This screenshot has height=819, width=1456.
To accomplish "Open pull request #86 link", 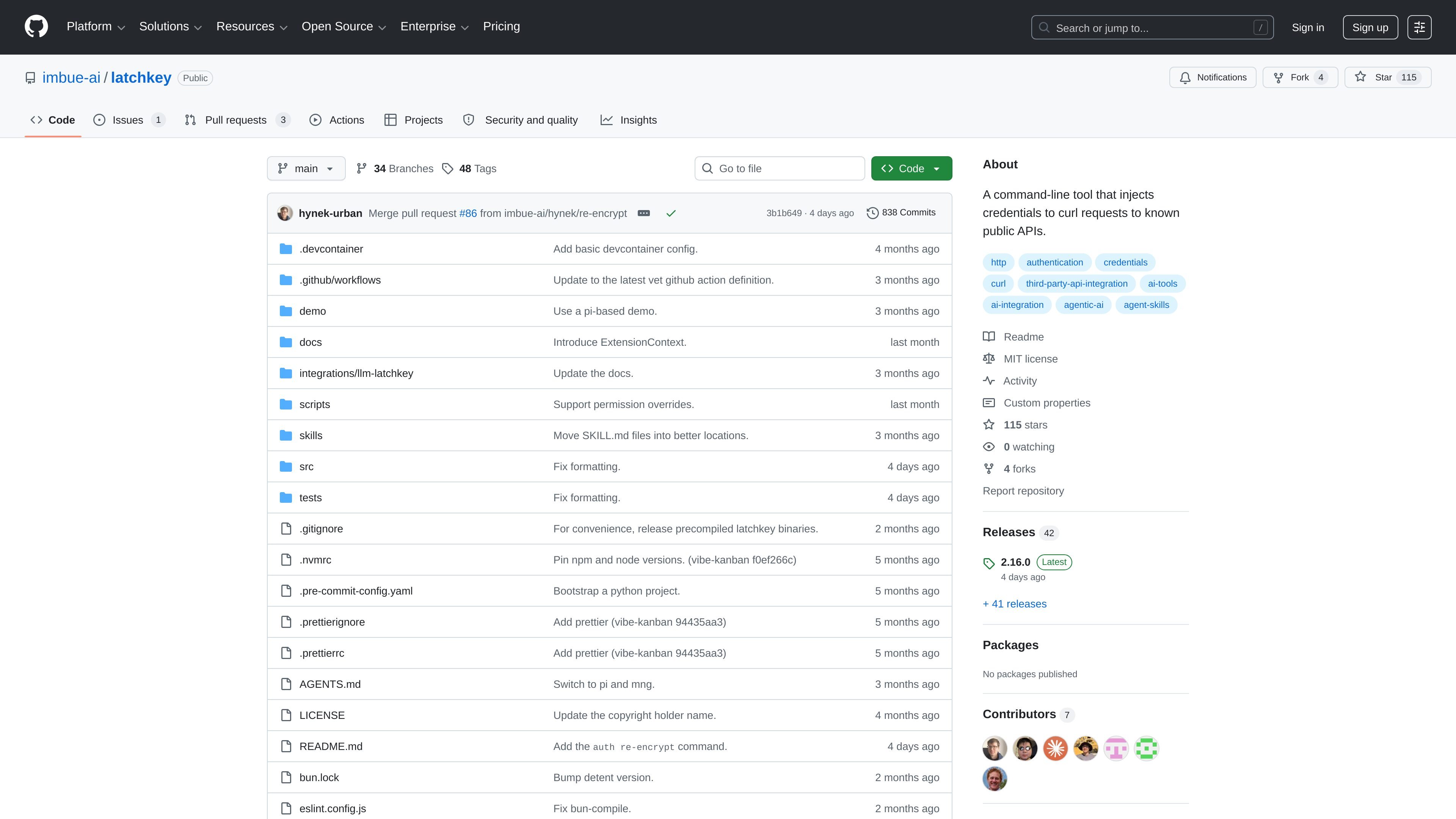I will coord(468,213).
